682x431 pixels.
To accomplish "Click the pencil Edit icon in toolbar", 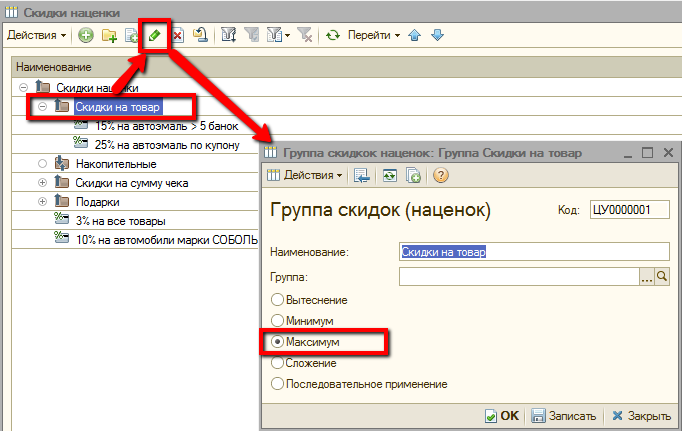I will [155, 36].
